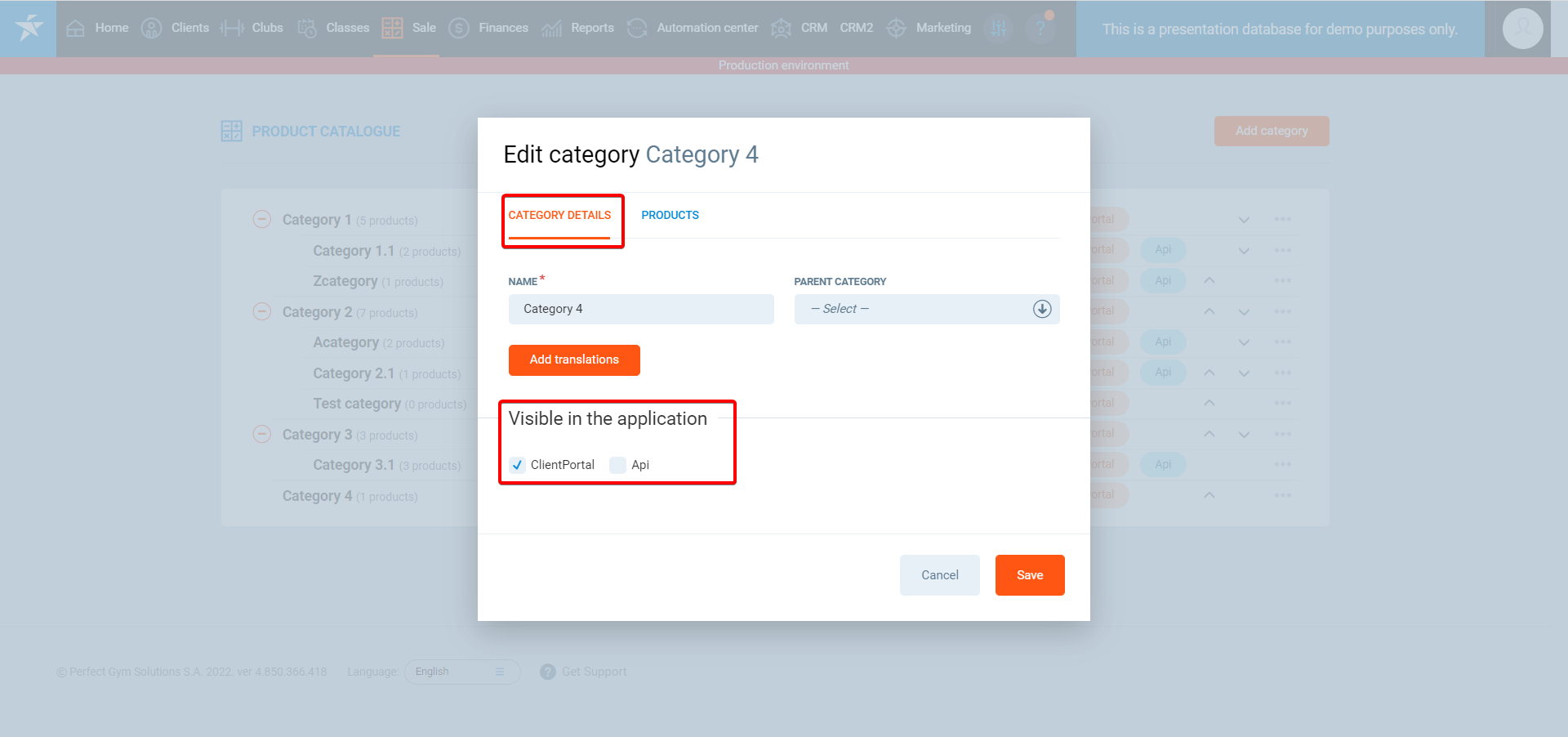Click the Perfect Gym star logo
The image size is (1568, 737).
point(29,28)
